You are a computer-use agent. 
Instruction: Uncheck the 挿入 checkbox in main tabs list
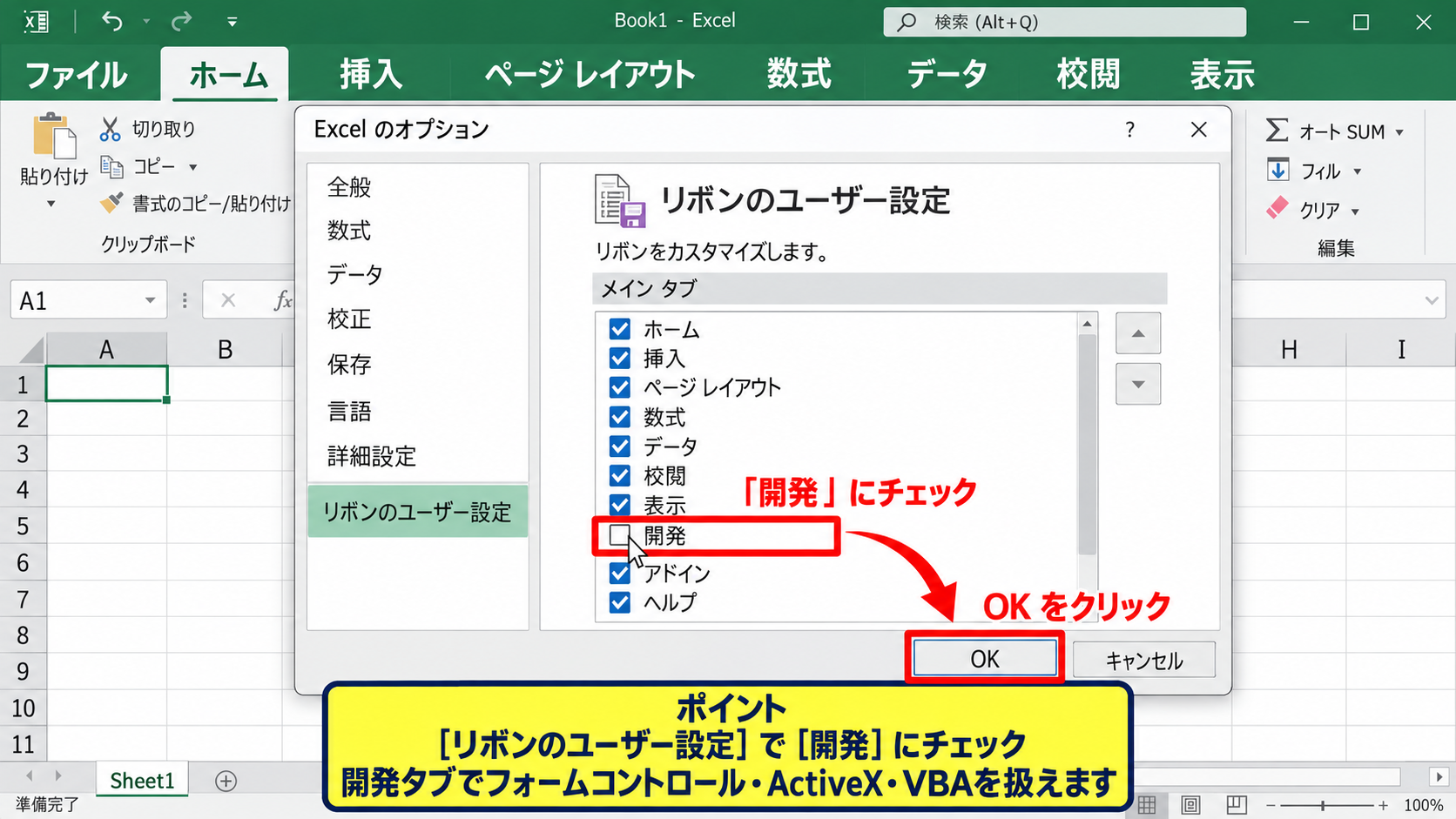tap(620, 358)
